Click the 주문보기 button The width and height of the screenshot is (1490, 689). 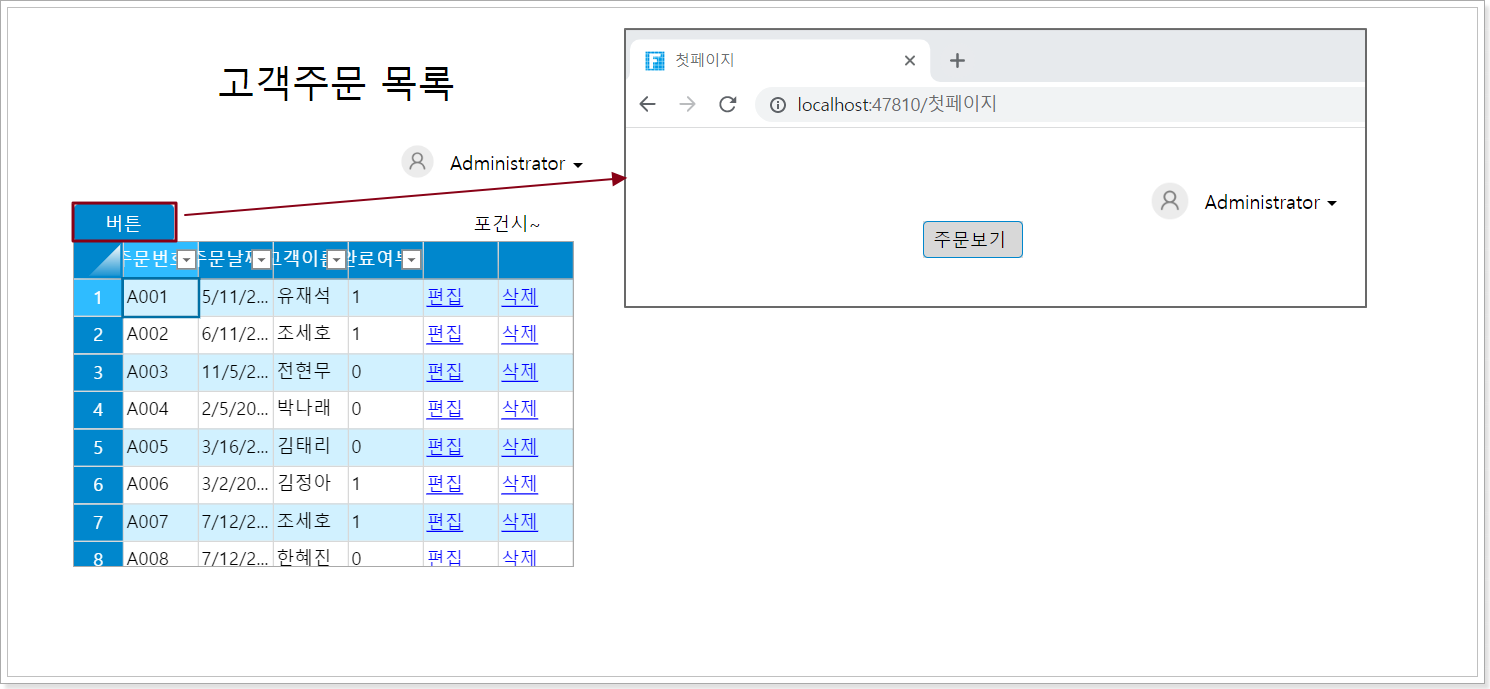coord(972,239)
